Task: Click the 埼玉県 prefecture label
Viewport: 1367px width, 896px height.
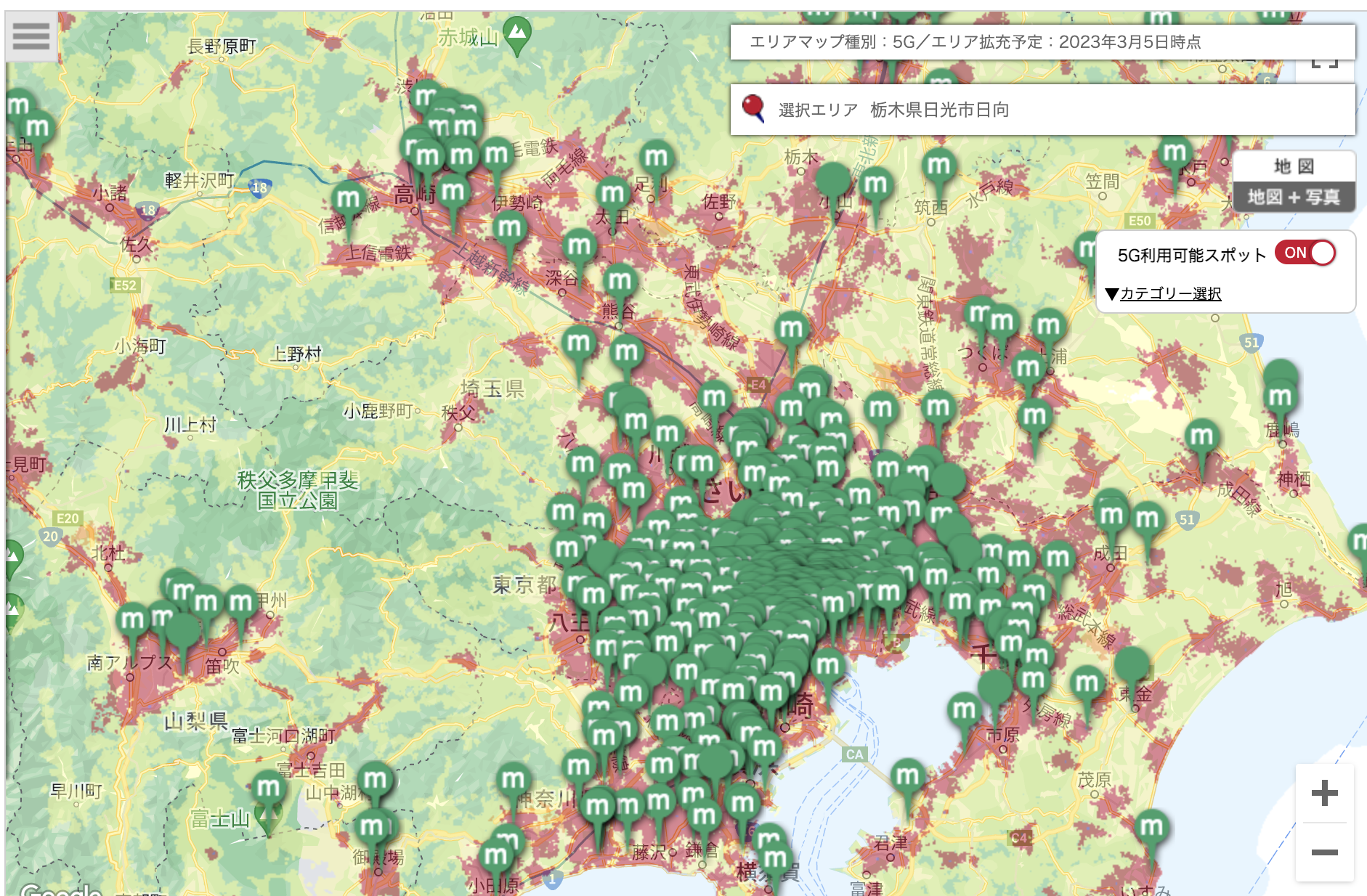Action: (492, 388)
